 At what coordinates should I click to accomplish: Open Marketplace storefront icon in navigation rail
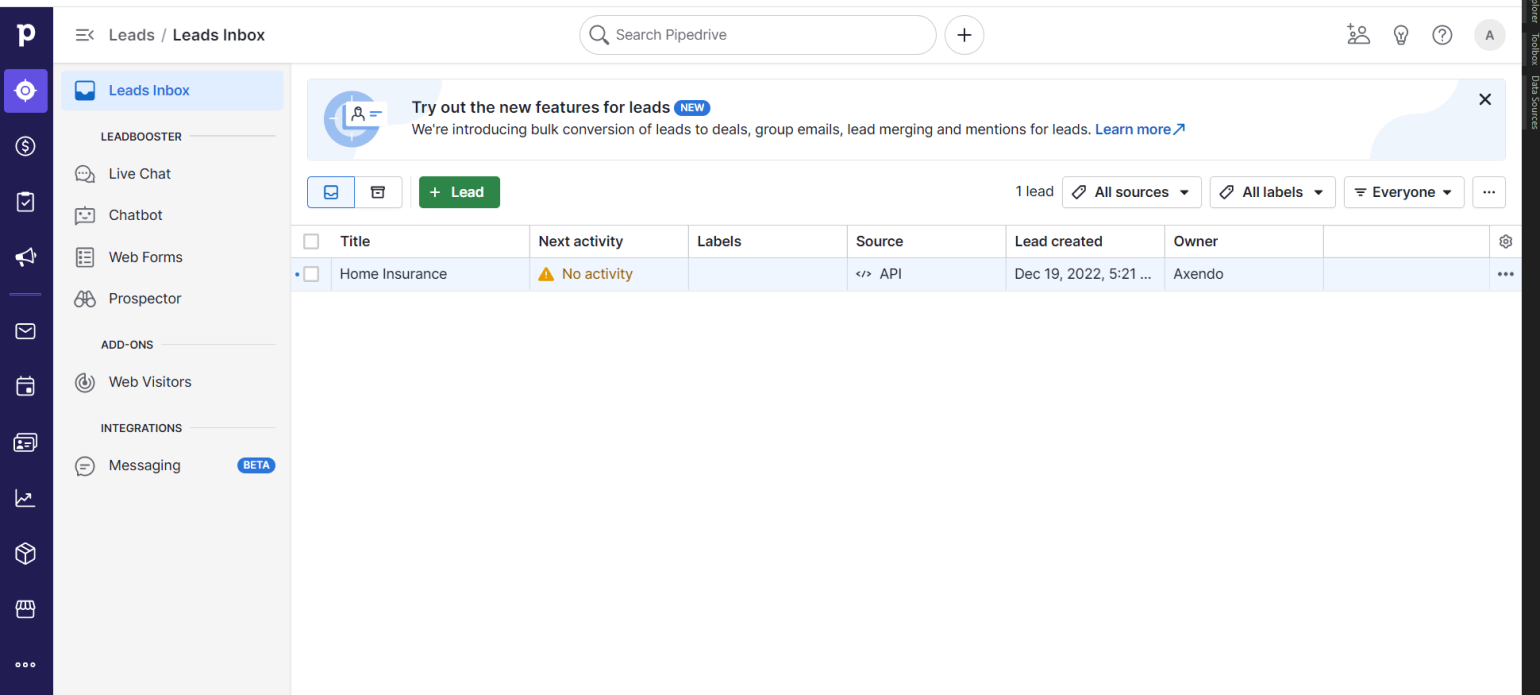tap(26, 609)
